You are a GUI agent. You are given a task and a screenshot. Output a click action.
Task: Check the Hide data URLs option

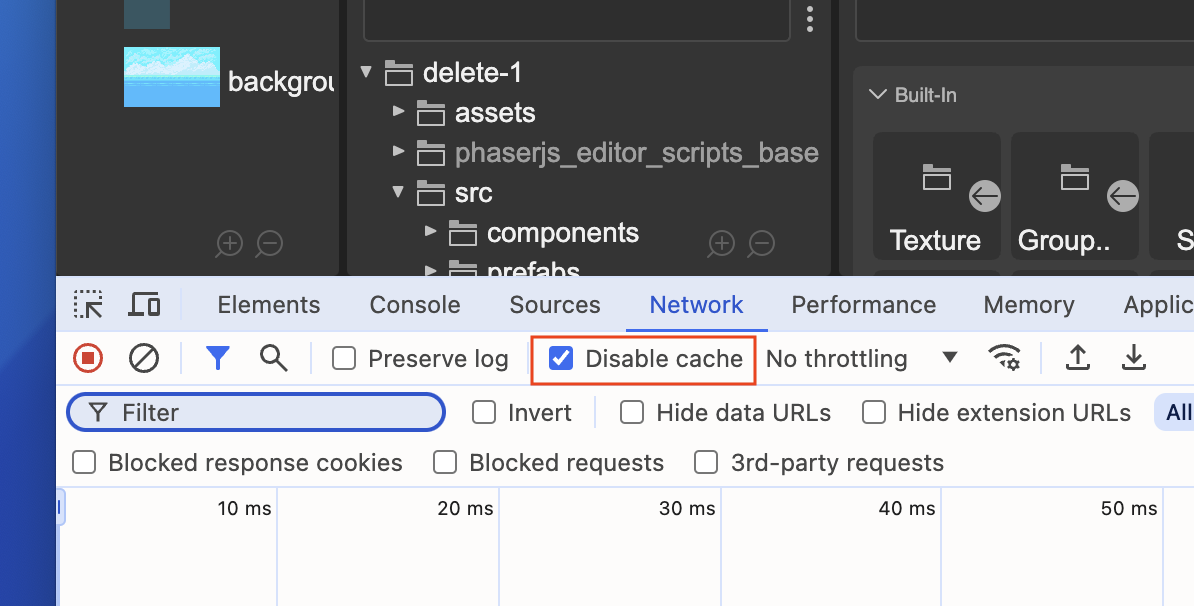pyautogui.click(x=631, y=412)
